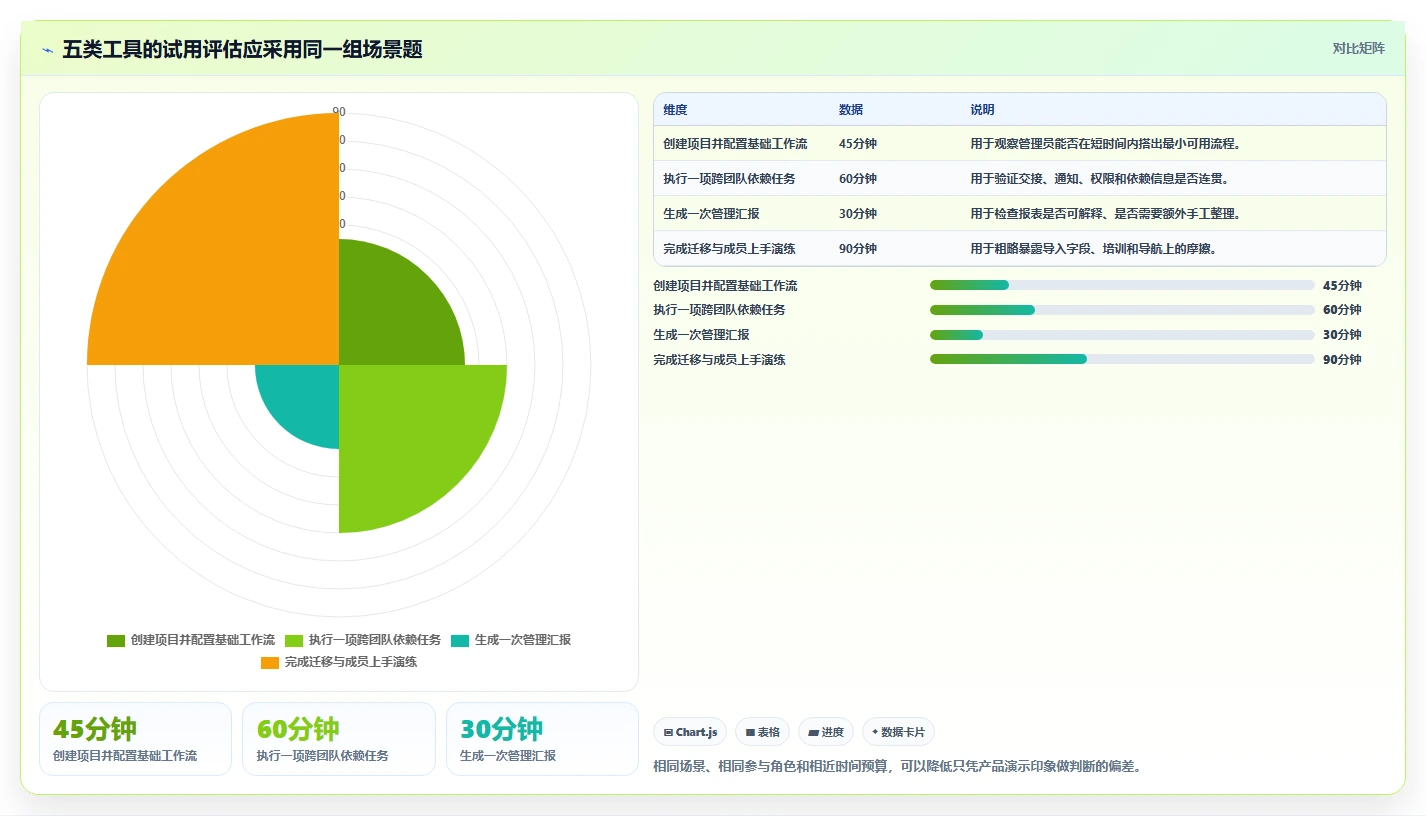The height and width of the screenshot is (816, 1426).
Task: Select the Chart.js tag chip
Action: (690, 732)
